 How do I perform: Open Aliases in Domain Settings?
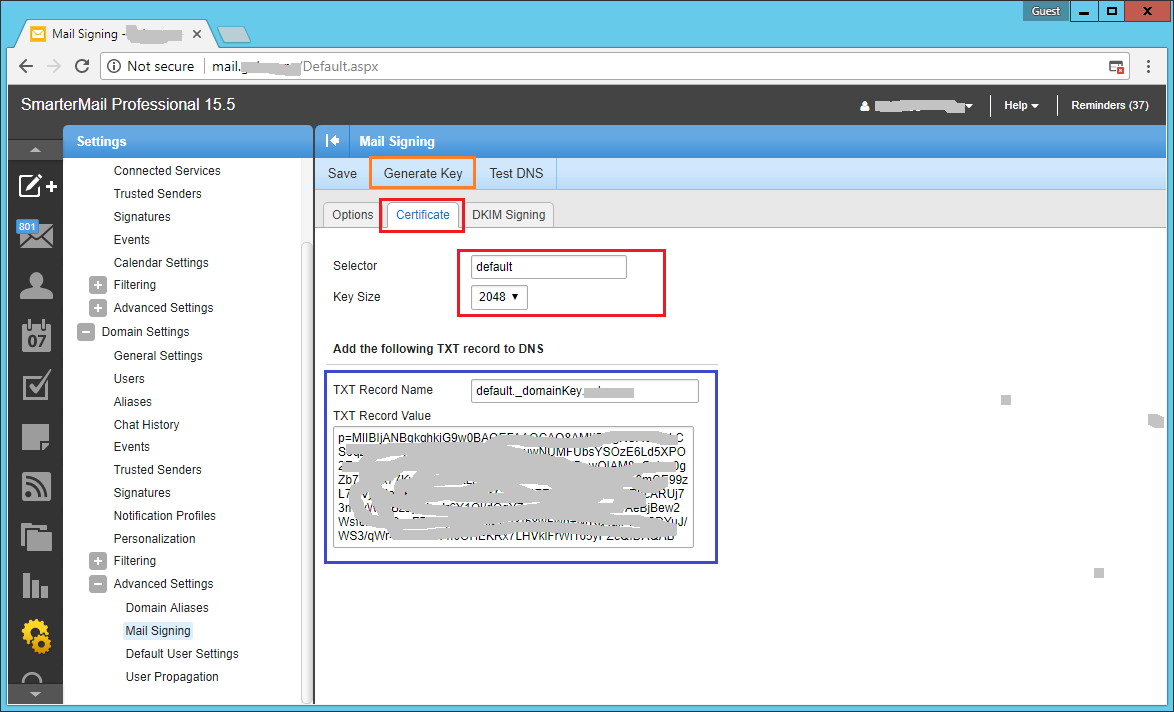[133, 402]
